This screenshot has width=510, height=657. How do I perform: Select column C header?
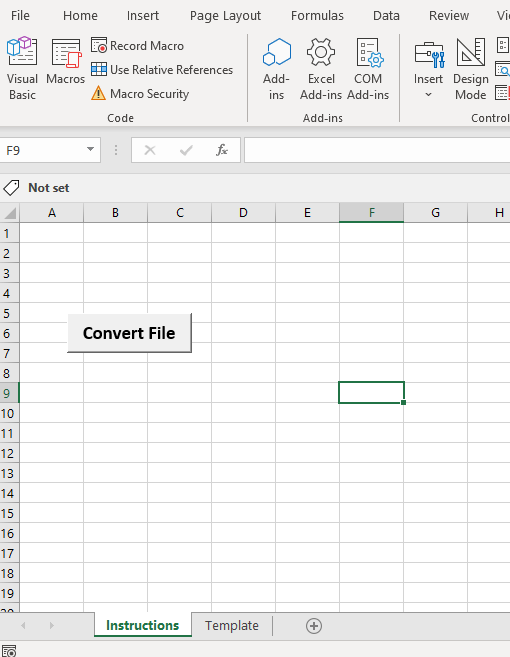pyautogui.click(x=180, y=213)
